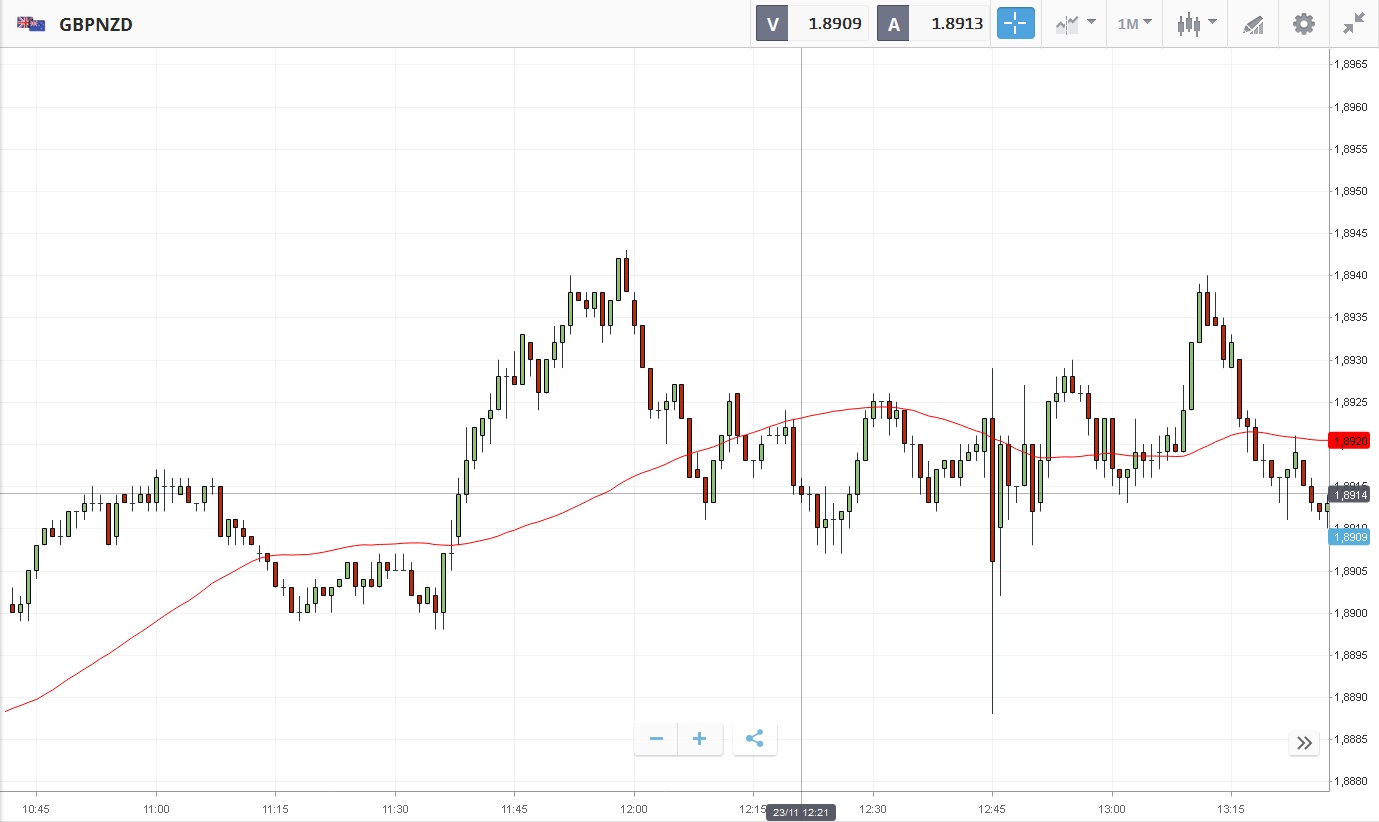Zoom in with the plus button
Image resolution: width=1379 pixels, height=822 pixels.
tap(700, 739)
